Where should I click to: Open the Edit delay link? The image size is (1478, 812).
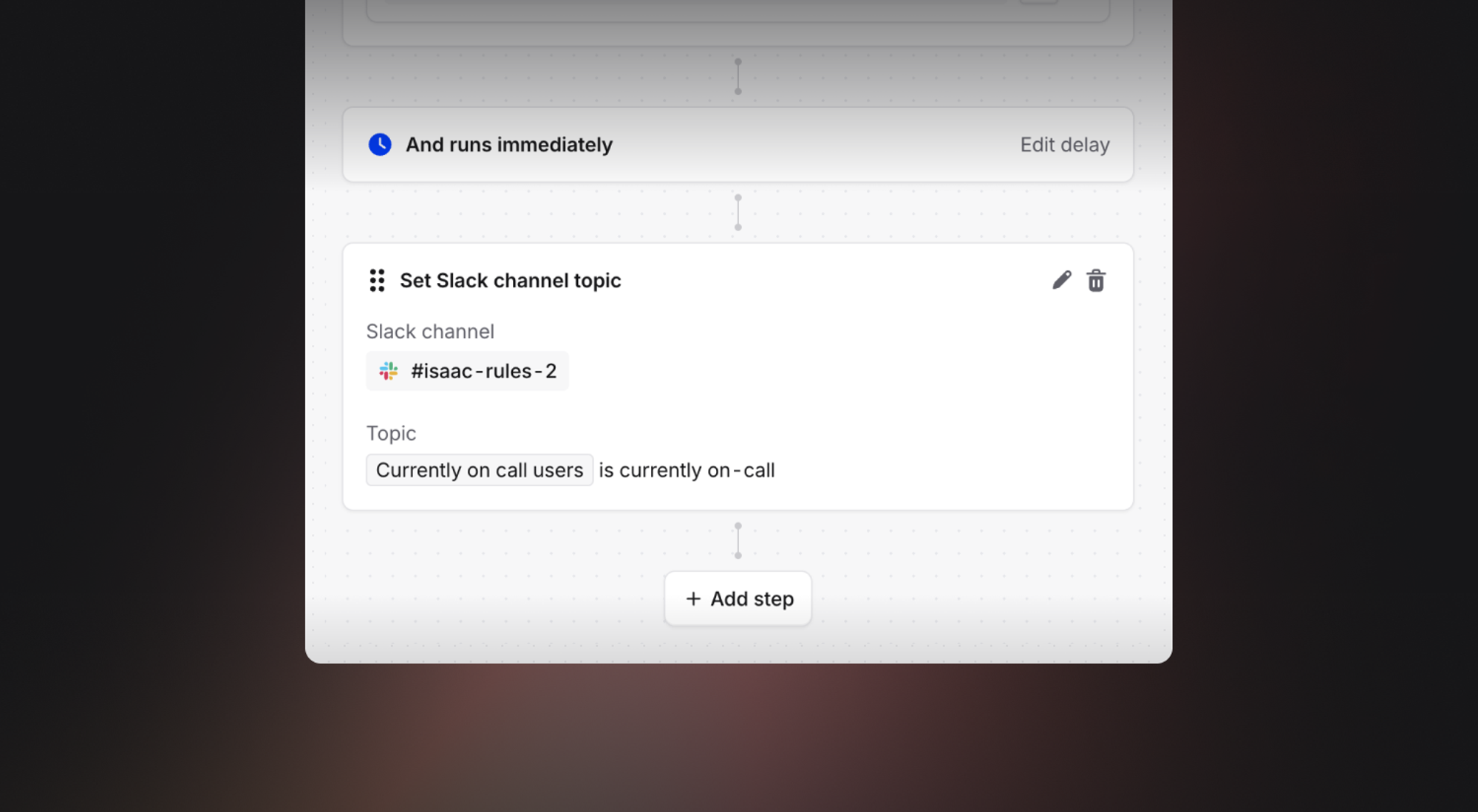(1065, 145)
